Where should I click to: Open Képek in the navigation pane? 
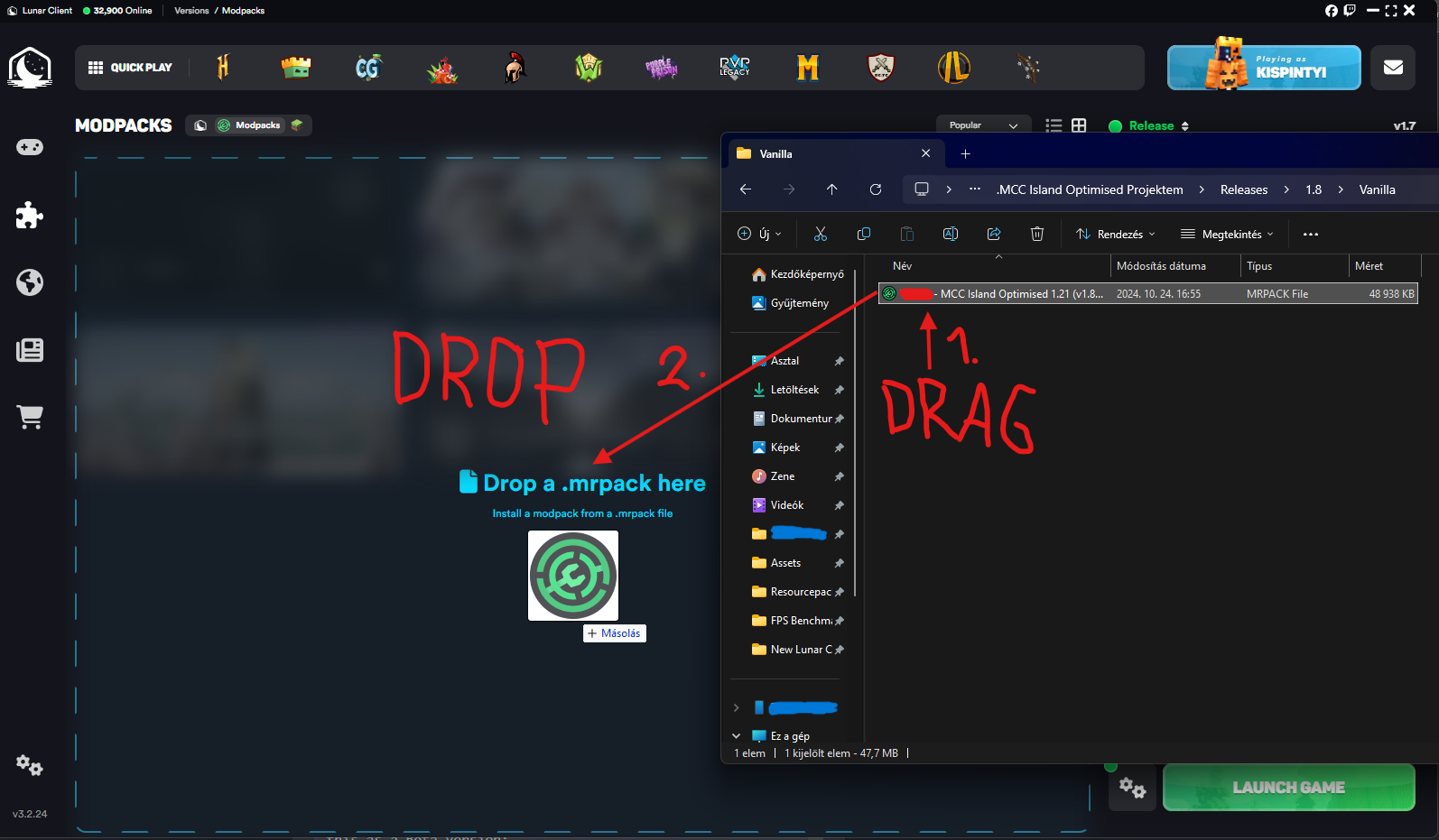pos(785,448)
